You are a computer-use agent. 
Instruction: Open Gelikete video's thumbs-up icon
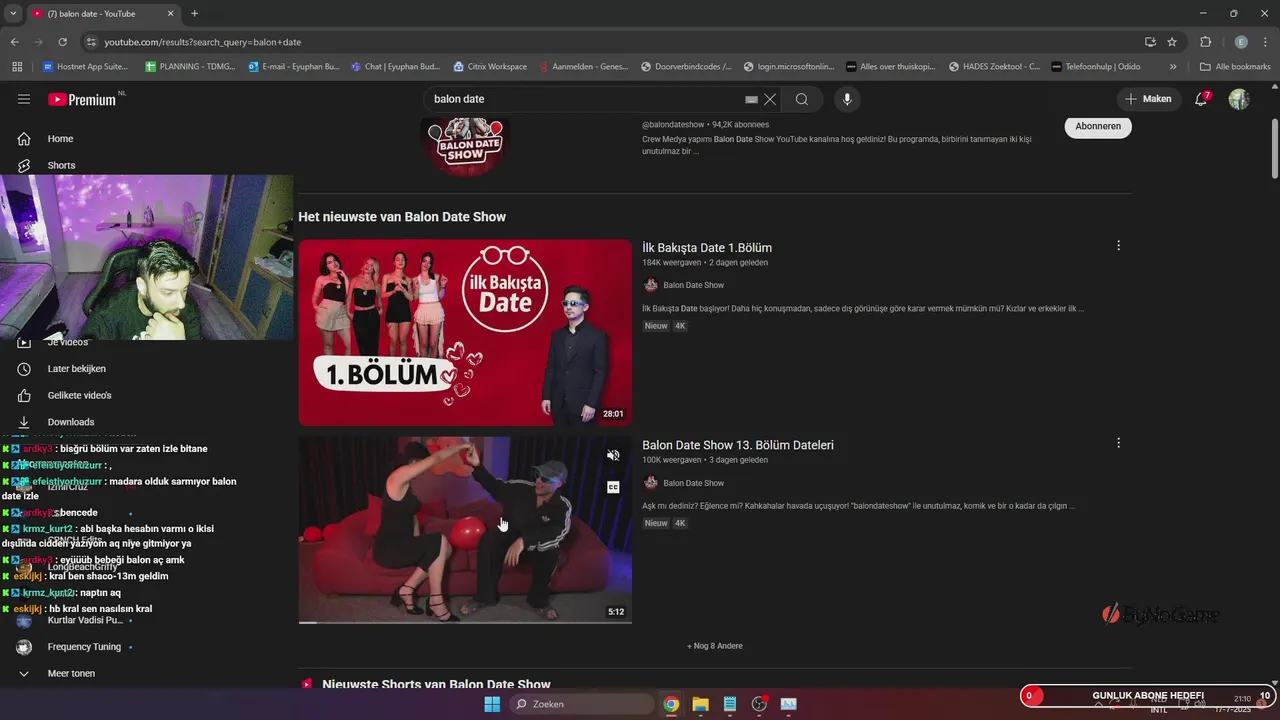(24, 395)
